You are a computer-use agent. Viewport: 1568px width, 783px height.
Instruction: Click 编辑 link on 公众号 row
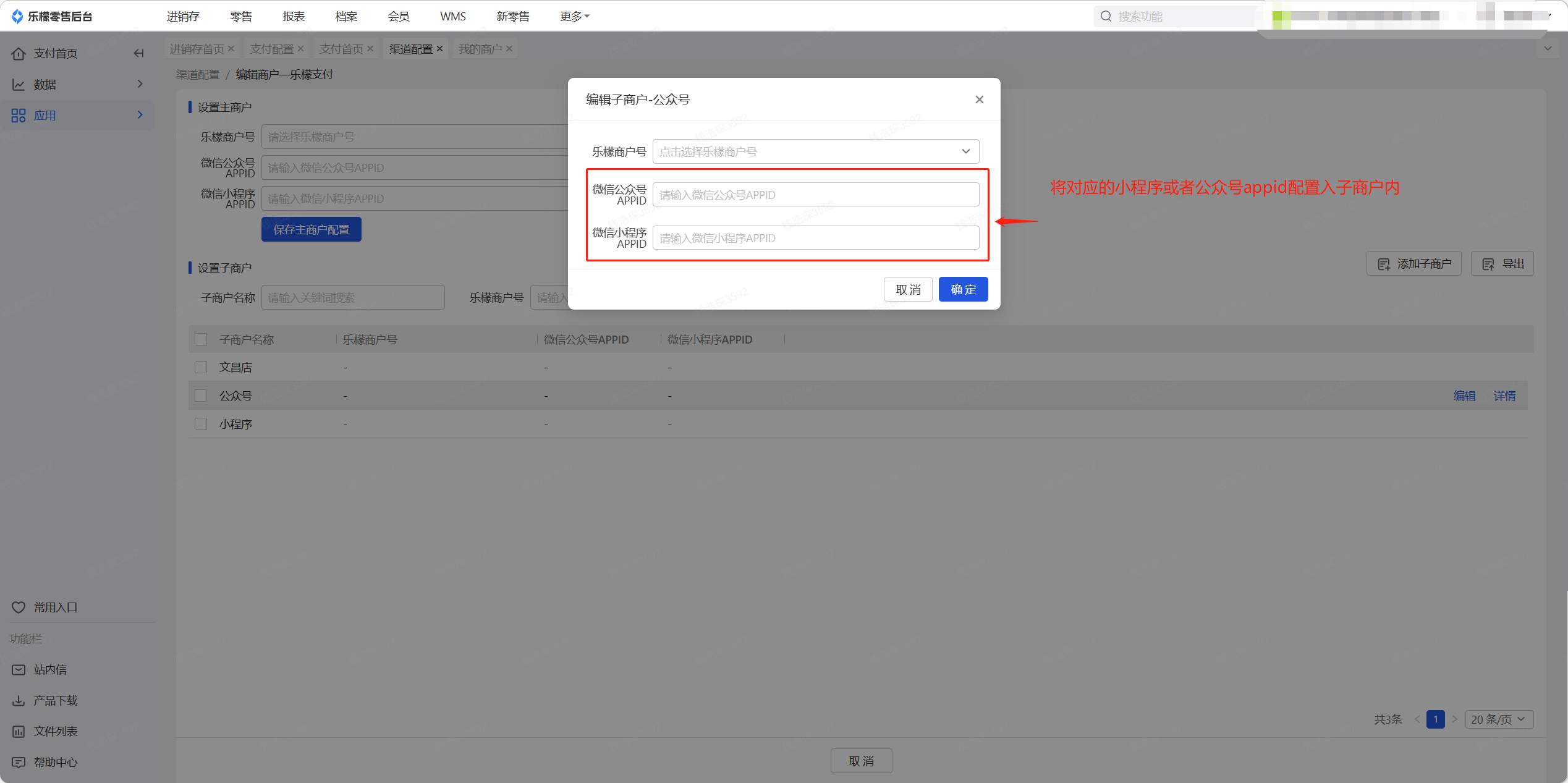point(1464,396)
